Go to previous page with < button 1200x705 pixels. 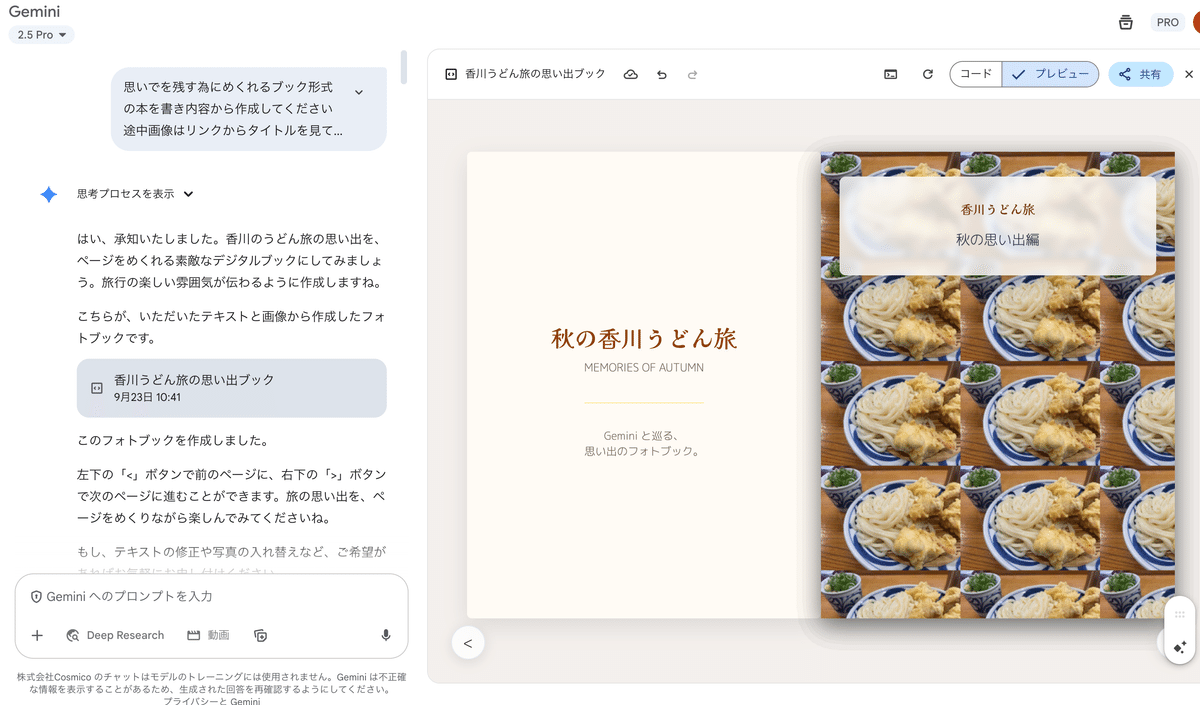pos(468,643)
